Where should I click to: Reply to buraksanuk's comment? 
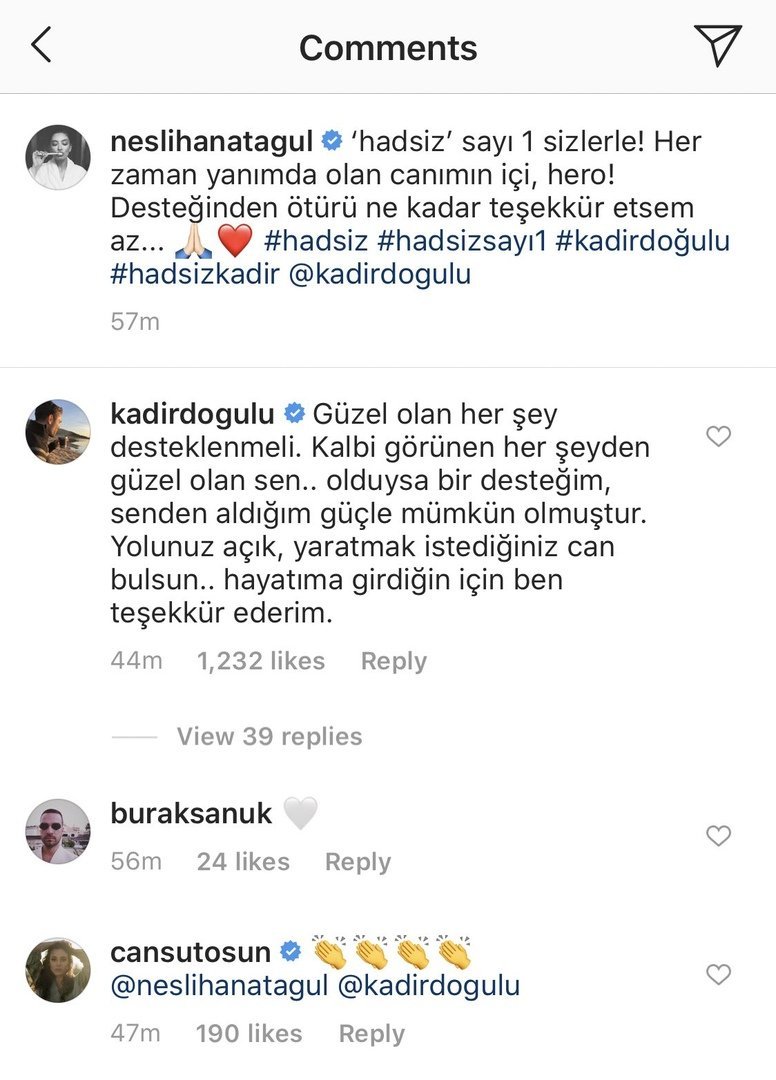[358, 862]
